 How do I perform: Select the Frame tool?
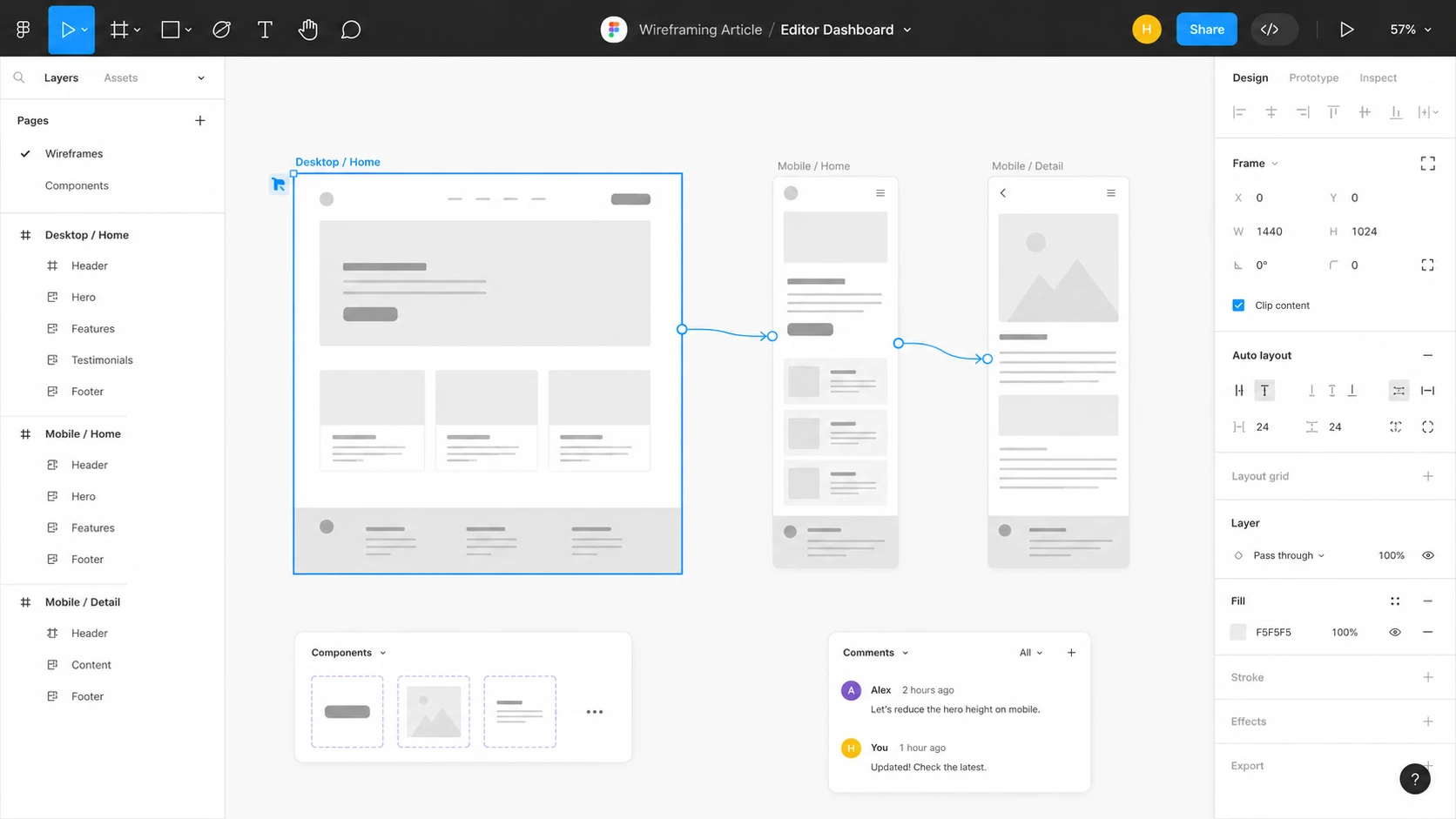tap(119, 30)
